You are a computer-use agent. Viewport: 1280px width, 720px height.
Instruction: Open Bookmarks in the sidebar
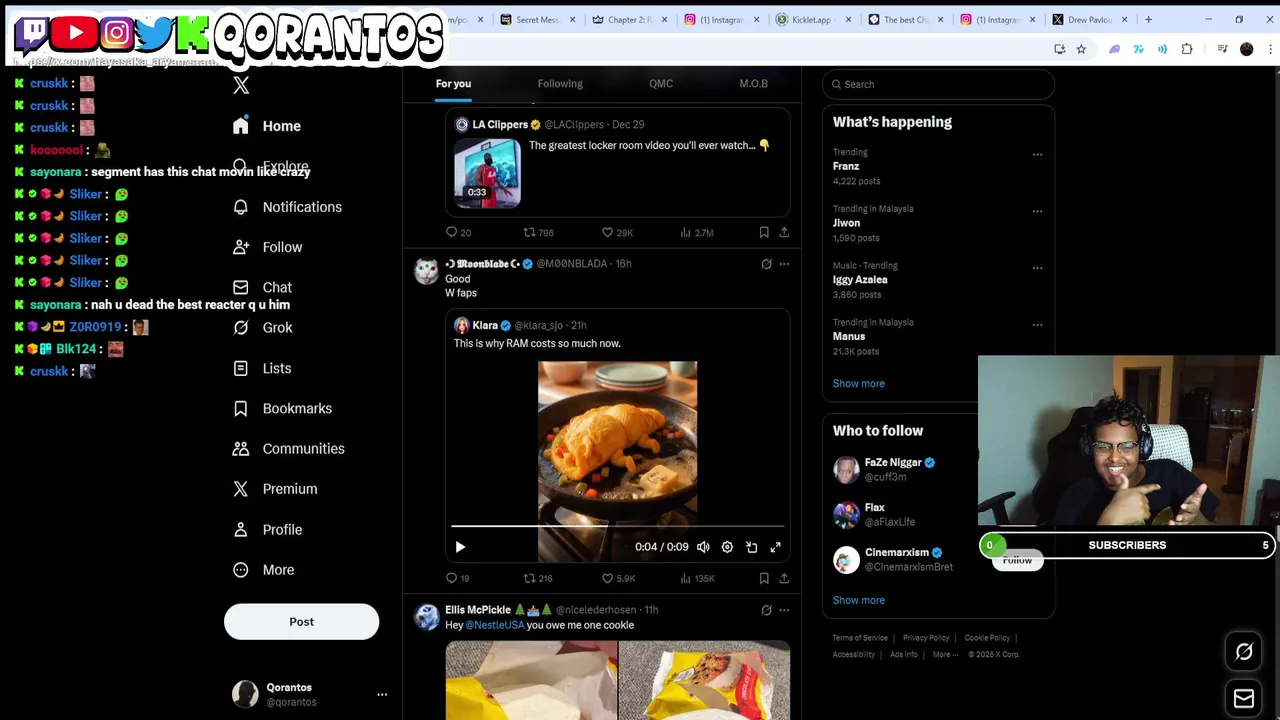tap(282, 408)
